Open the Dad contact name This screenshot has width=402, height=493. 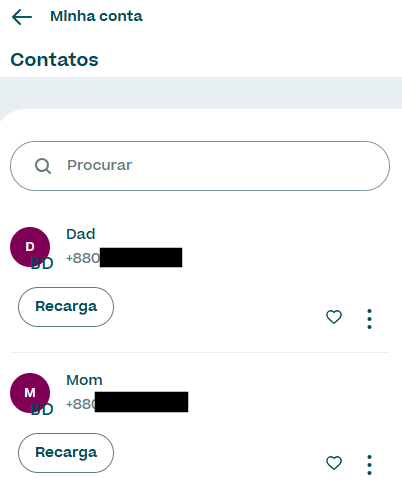pyautogui.click(x=81, y=234)
